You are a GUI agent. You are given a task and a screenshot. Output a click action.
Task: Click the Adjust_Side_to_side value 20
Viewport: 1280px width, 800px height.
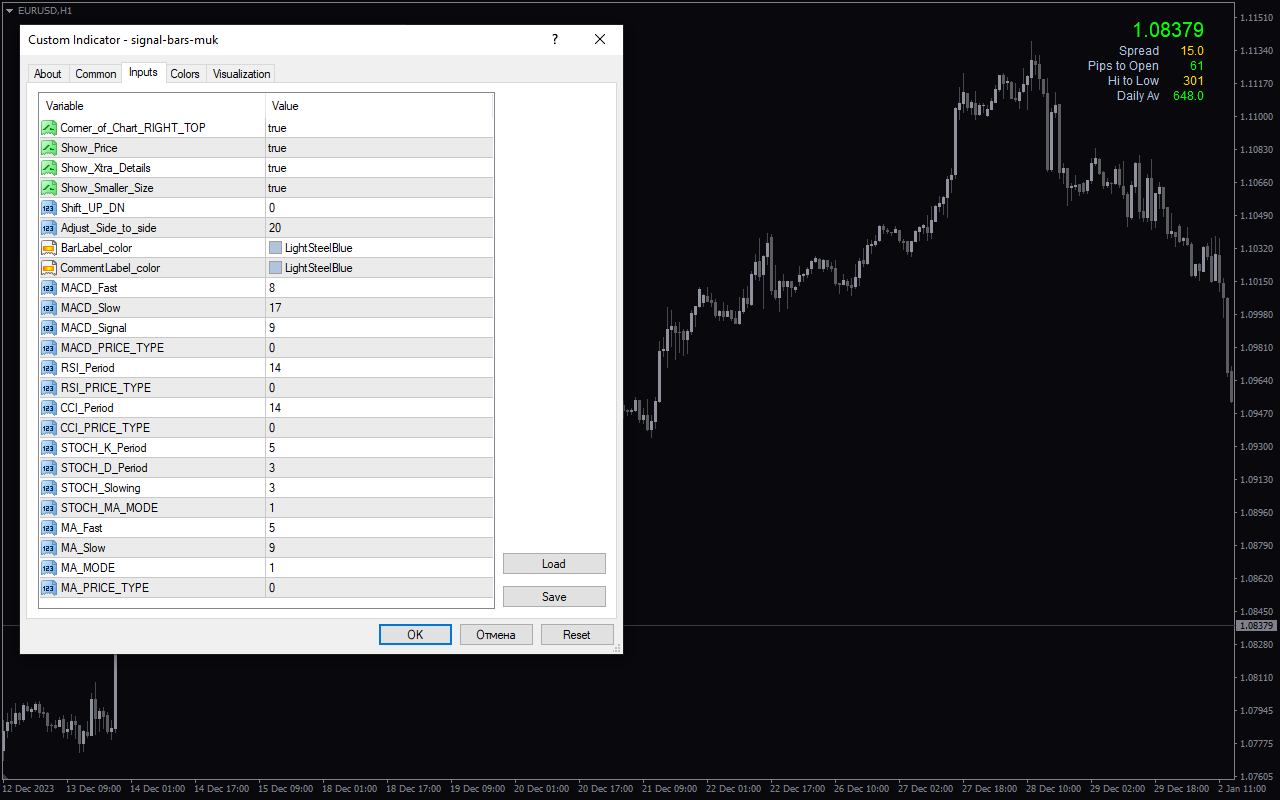tap(275, 228)
